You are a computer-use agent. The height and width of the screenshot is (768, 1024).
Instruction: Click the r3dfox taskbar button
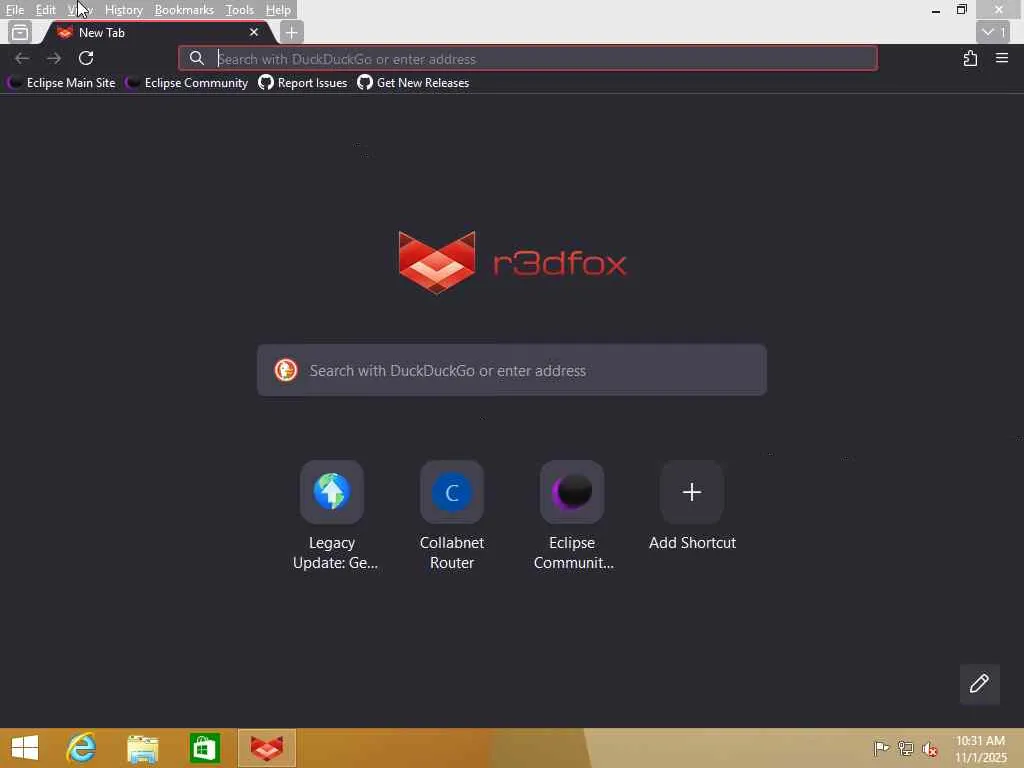coord(266,748)
